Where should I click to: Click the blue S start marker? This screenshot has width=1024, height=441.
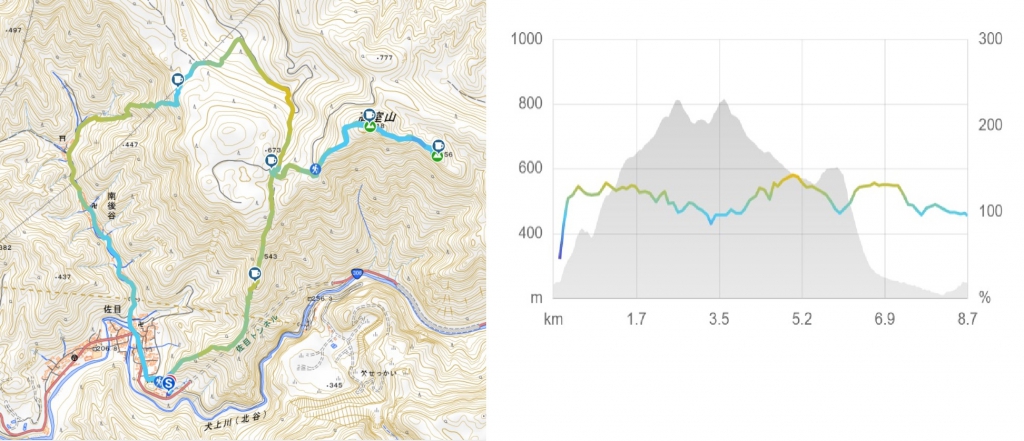pos(169,384)
